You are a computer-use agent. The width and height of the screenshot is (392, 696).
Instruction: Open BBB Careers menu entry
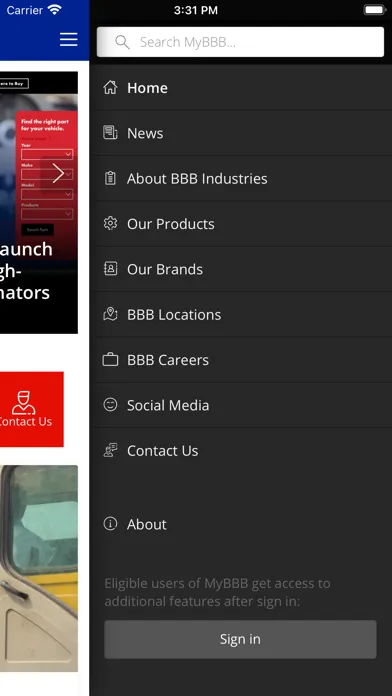coord(241,360)
